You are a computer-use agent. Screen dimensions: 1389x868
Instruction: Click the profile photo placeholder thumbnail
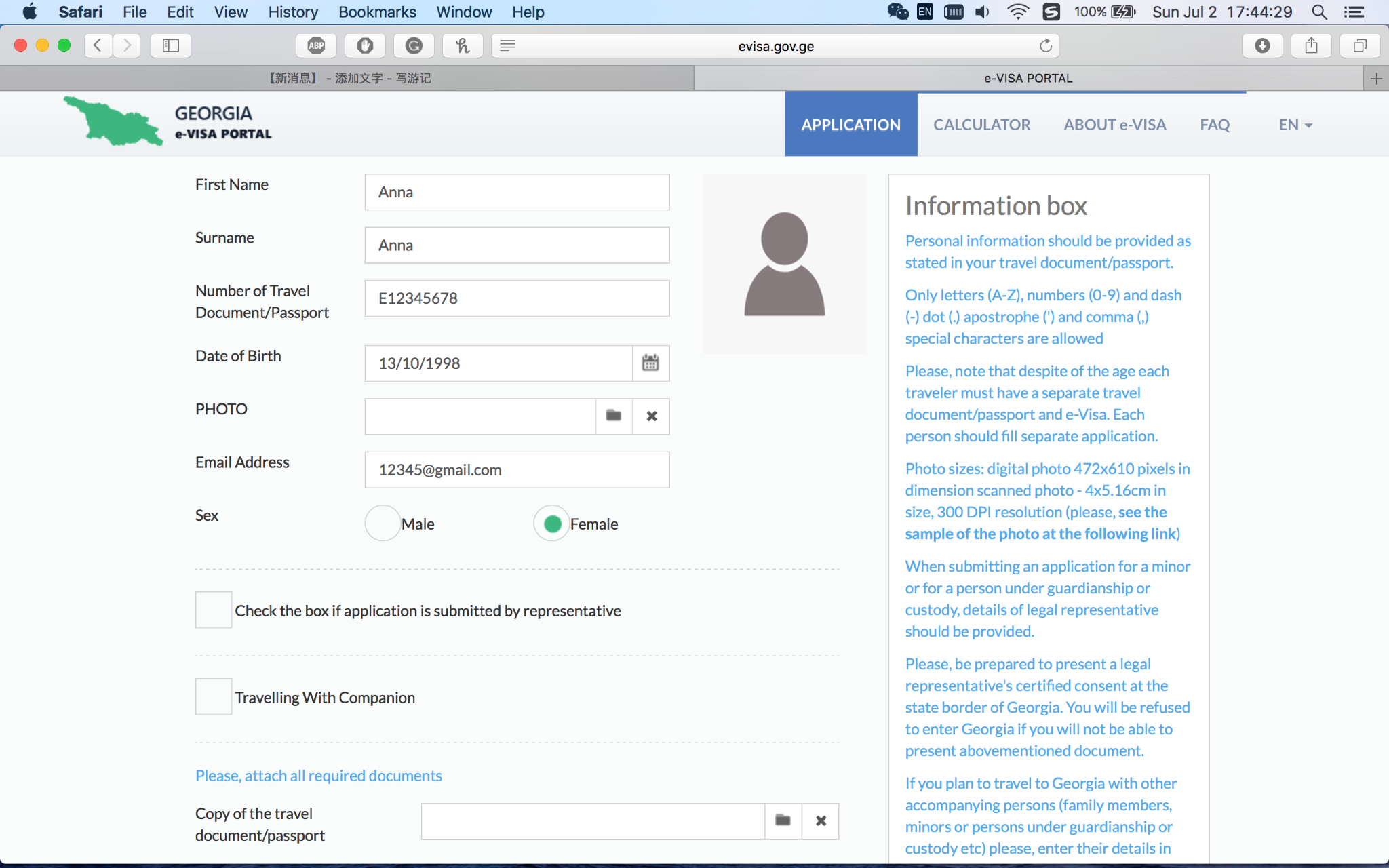[784, 264]
